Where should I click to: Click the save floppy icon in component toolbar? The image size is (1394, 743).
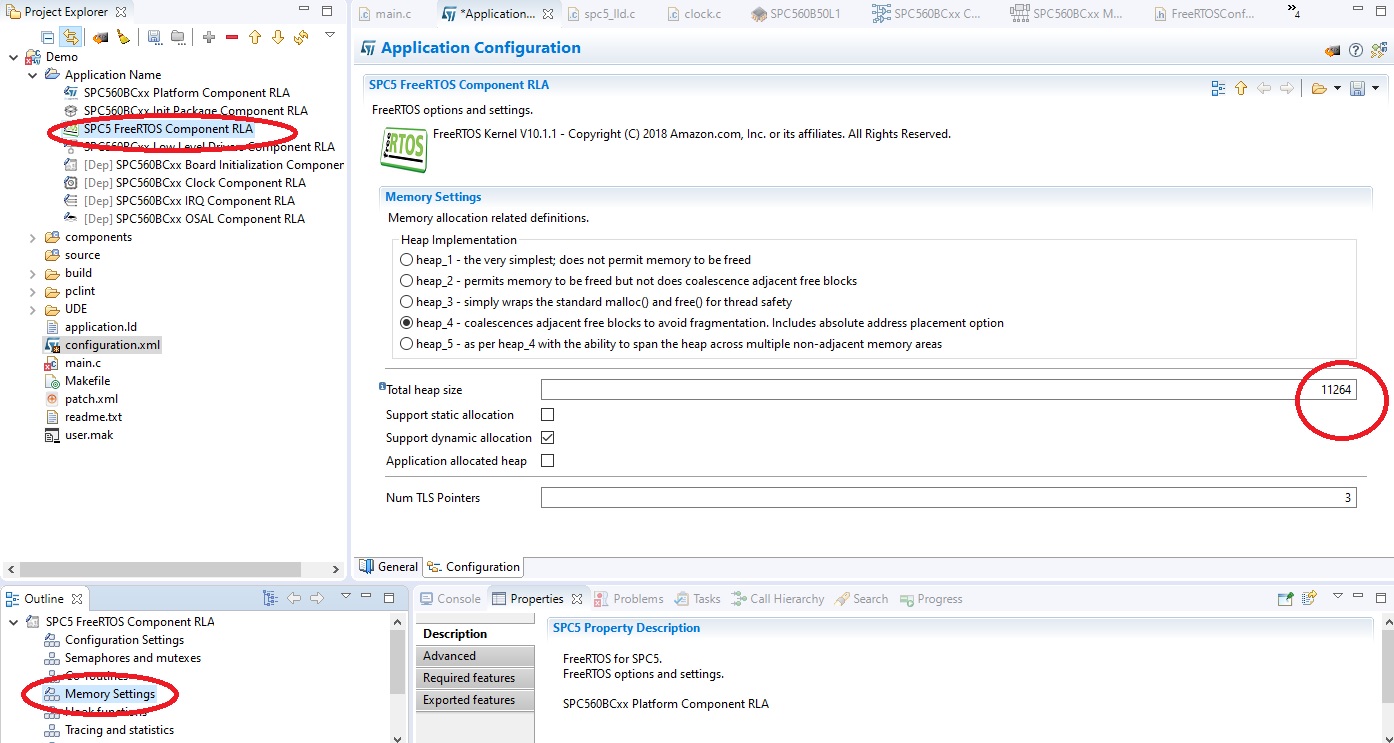(1358, 88)
